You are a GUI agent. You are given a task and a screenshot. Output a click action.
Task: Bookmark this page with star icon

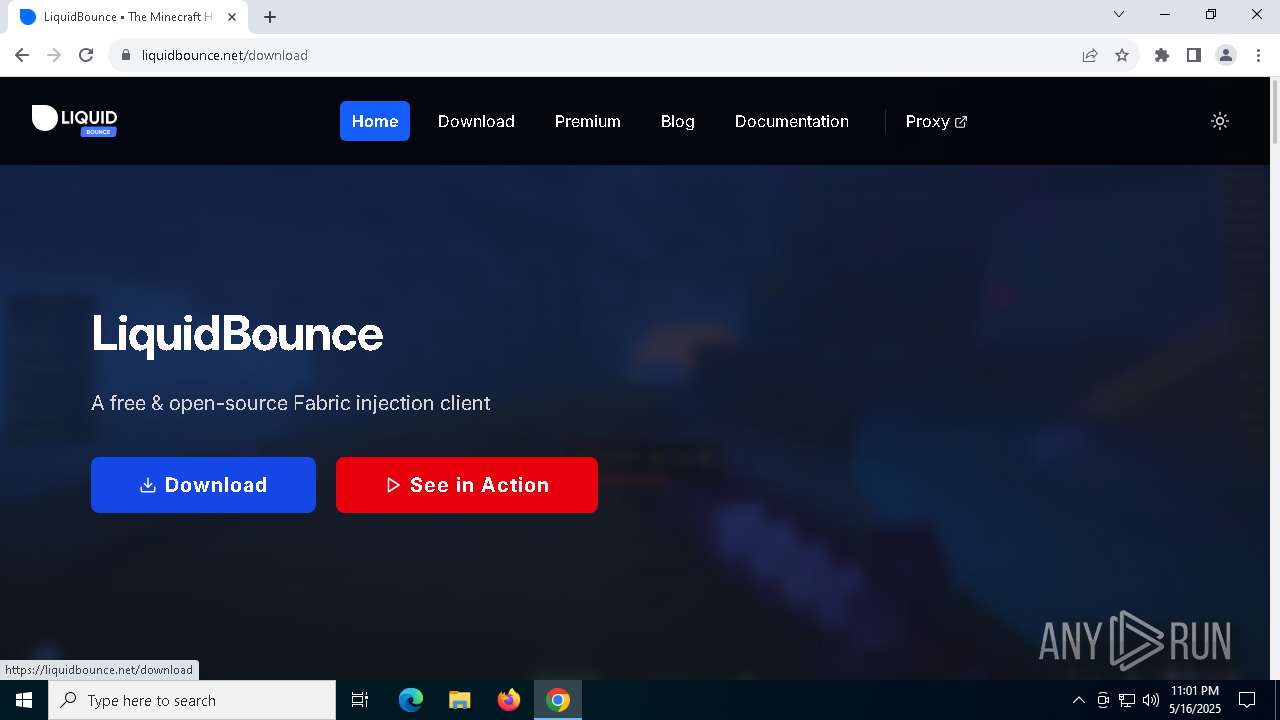(x=1122, y=55)
